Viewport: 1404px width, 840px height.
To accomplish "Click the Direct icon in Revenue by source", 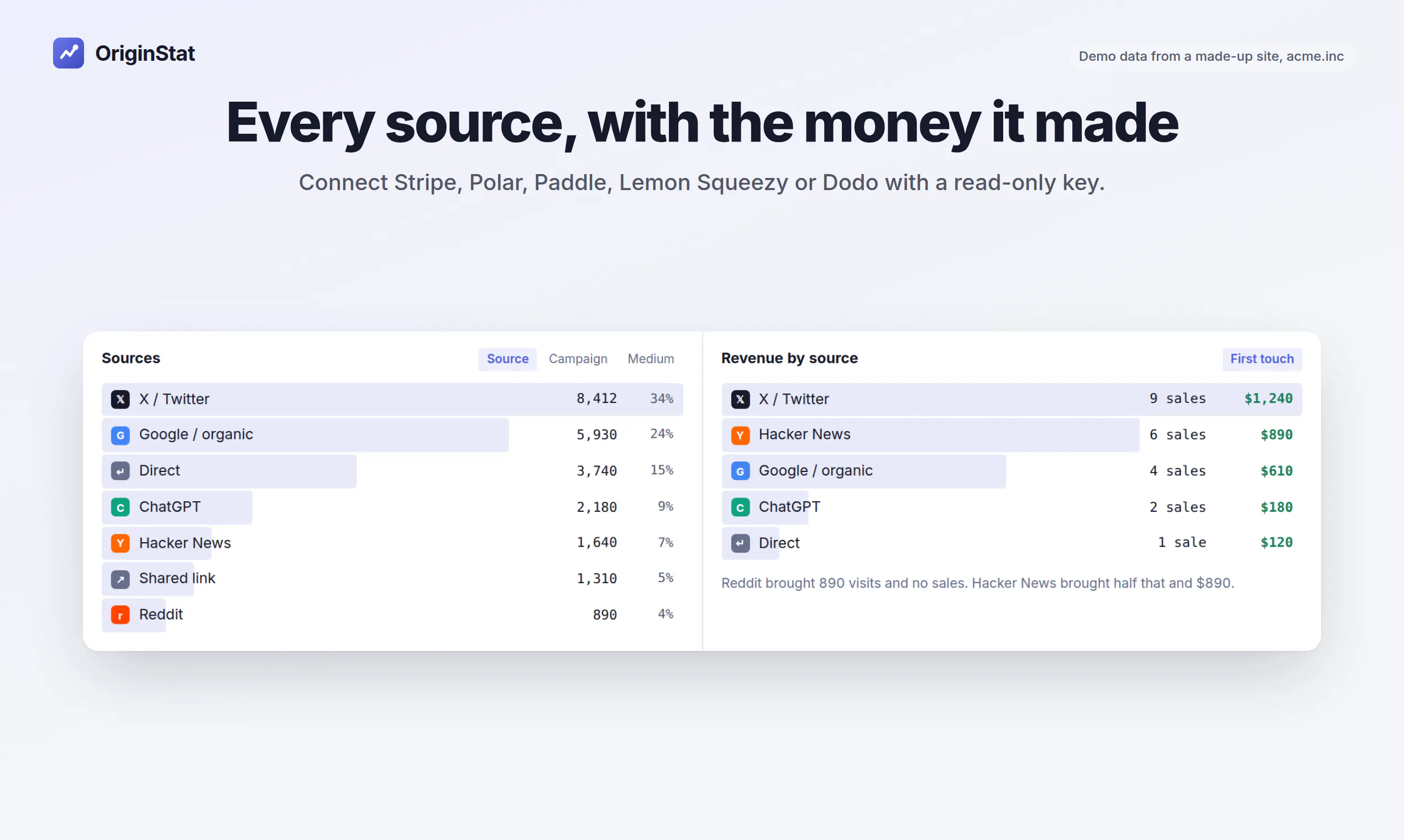I will click(x=740, y=543).
